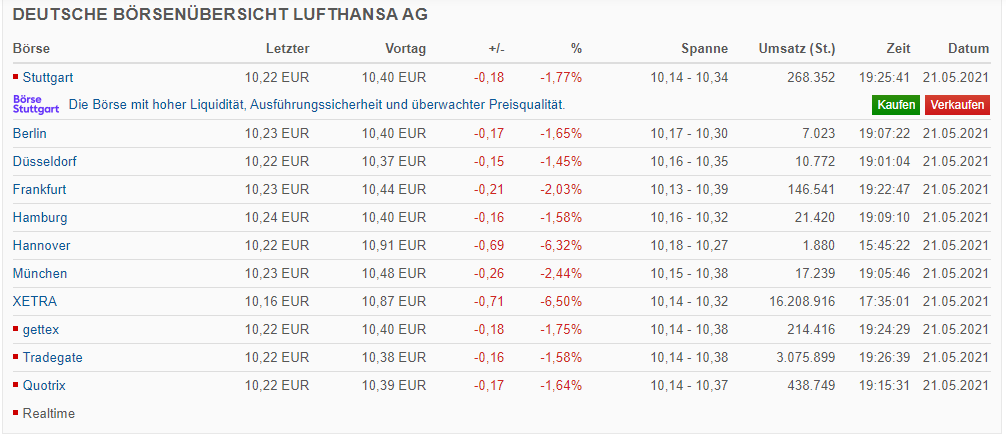Open the Stuttgart exchange link

(48, 77)
